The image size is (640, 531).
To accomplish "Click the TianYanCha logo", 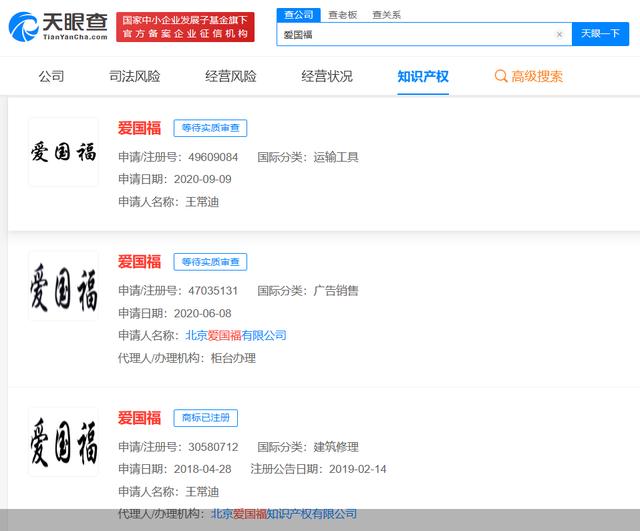I will click(58, 27).
